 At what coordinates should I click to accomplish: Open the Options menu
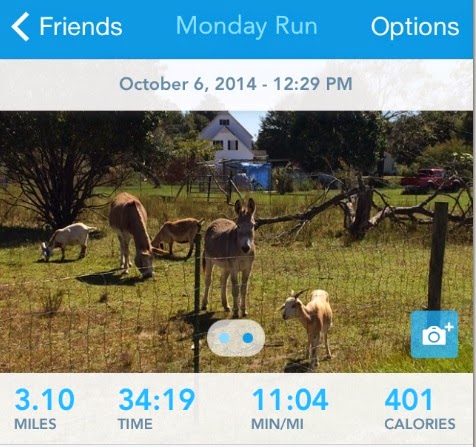[x=415, y=27]
